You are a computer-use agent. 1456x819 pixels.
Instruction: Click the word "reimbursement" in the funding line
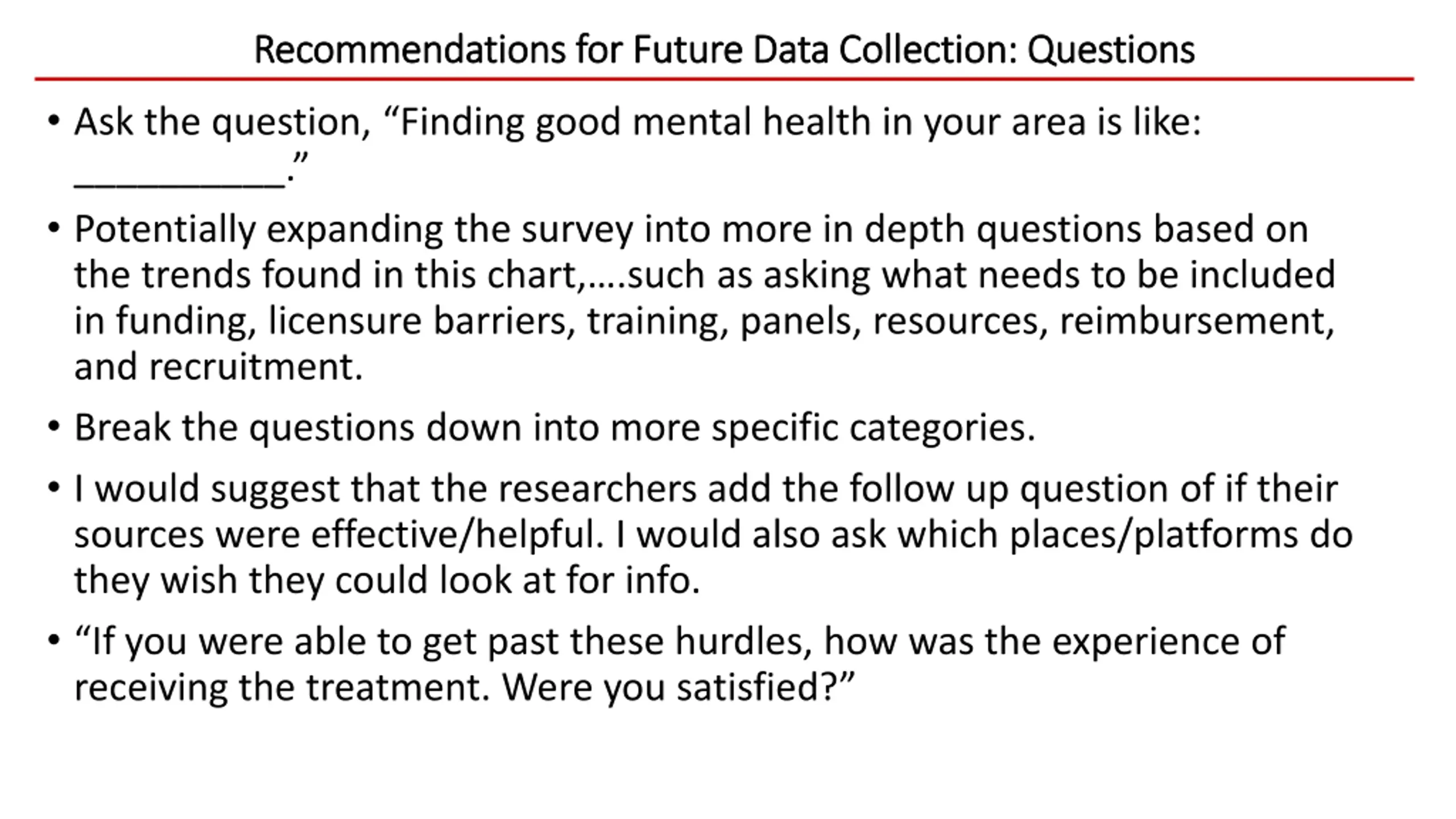[1197, 321]
